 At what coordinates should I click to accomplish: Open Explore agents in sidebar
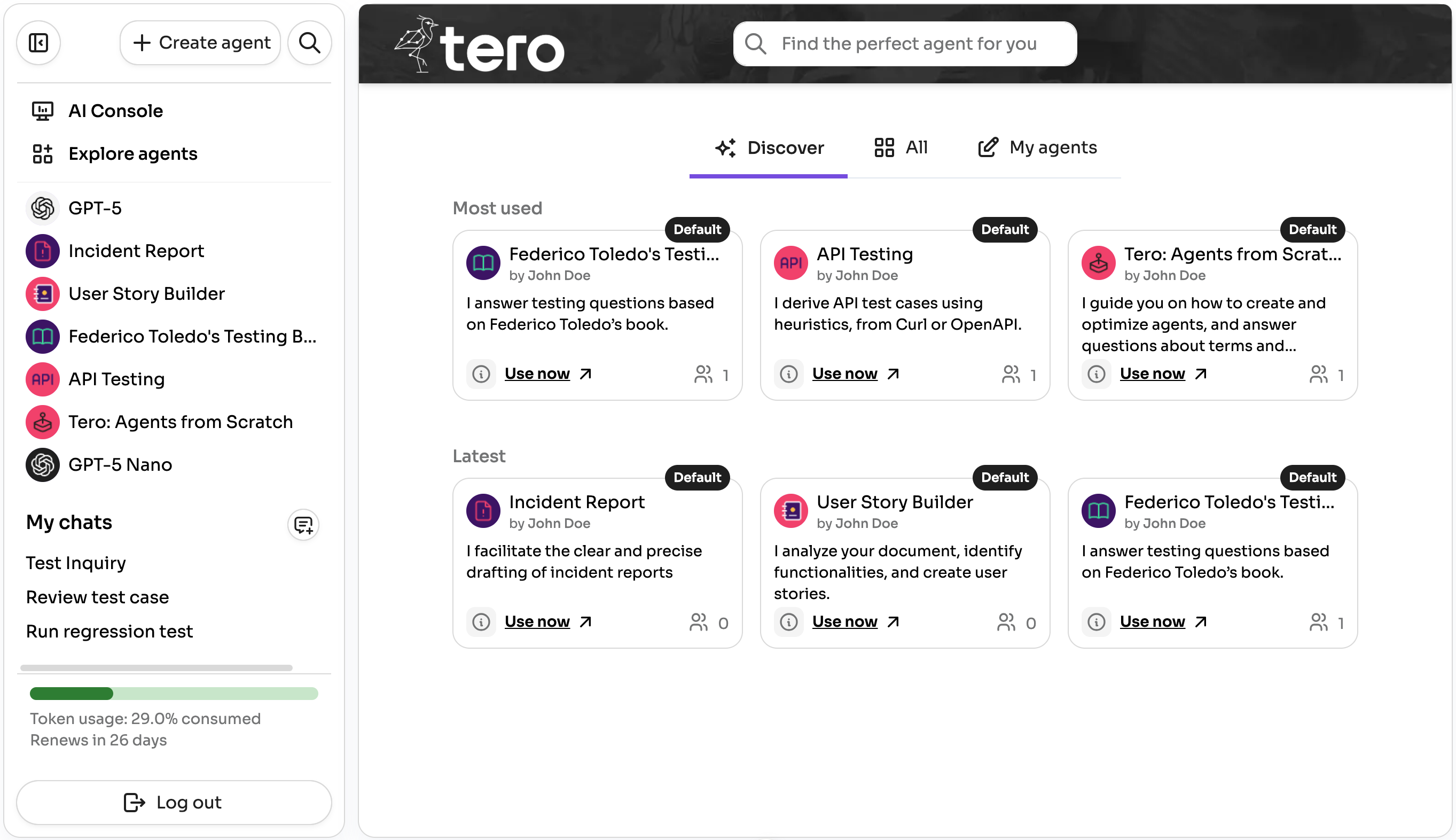(x=132, y=153)
